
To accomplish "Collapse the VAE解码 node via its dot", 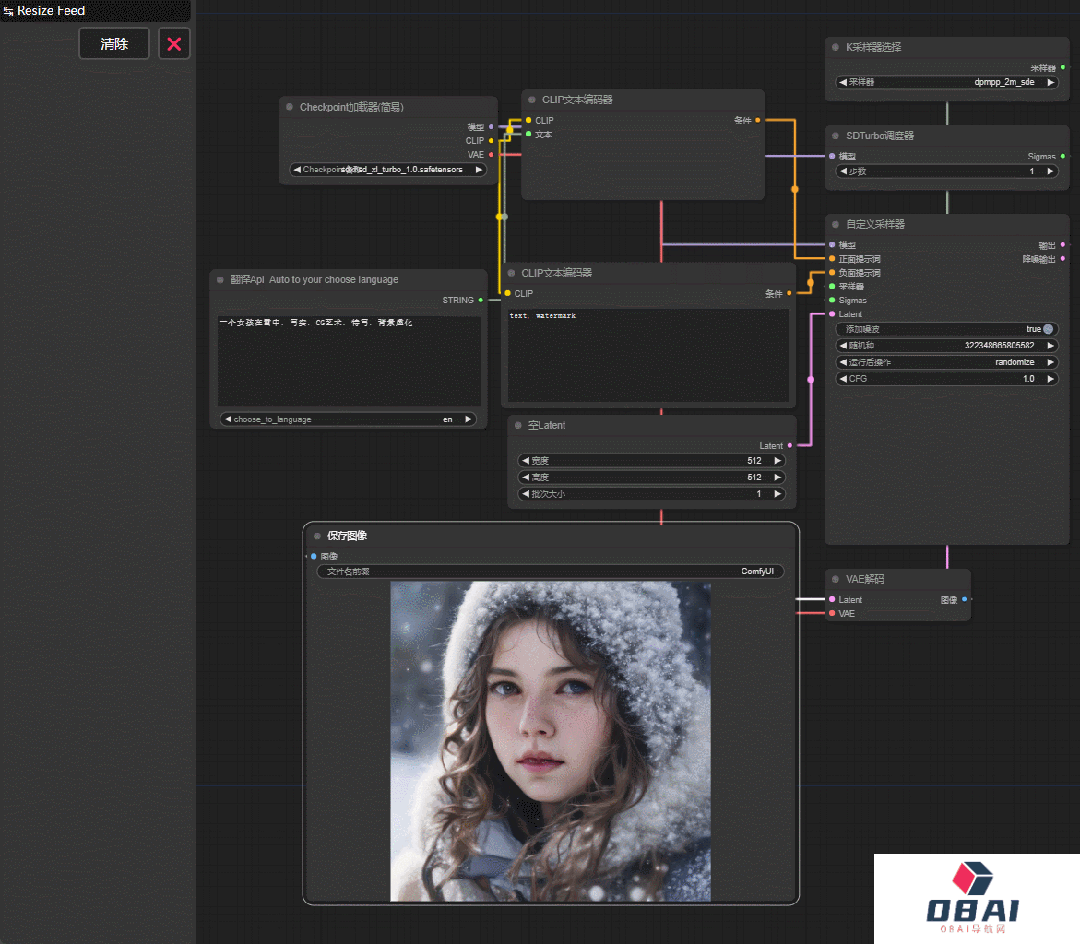I will click(x=835, y=579).
